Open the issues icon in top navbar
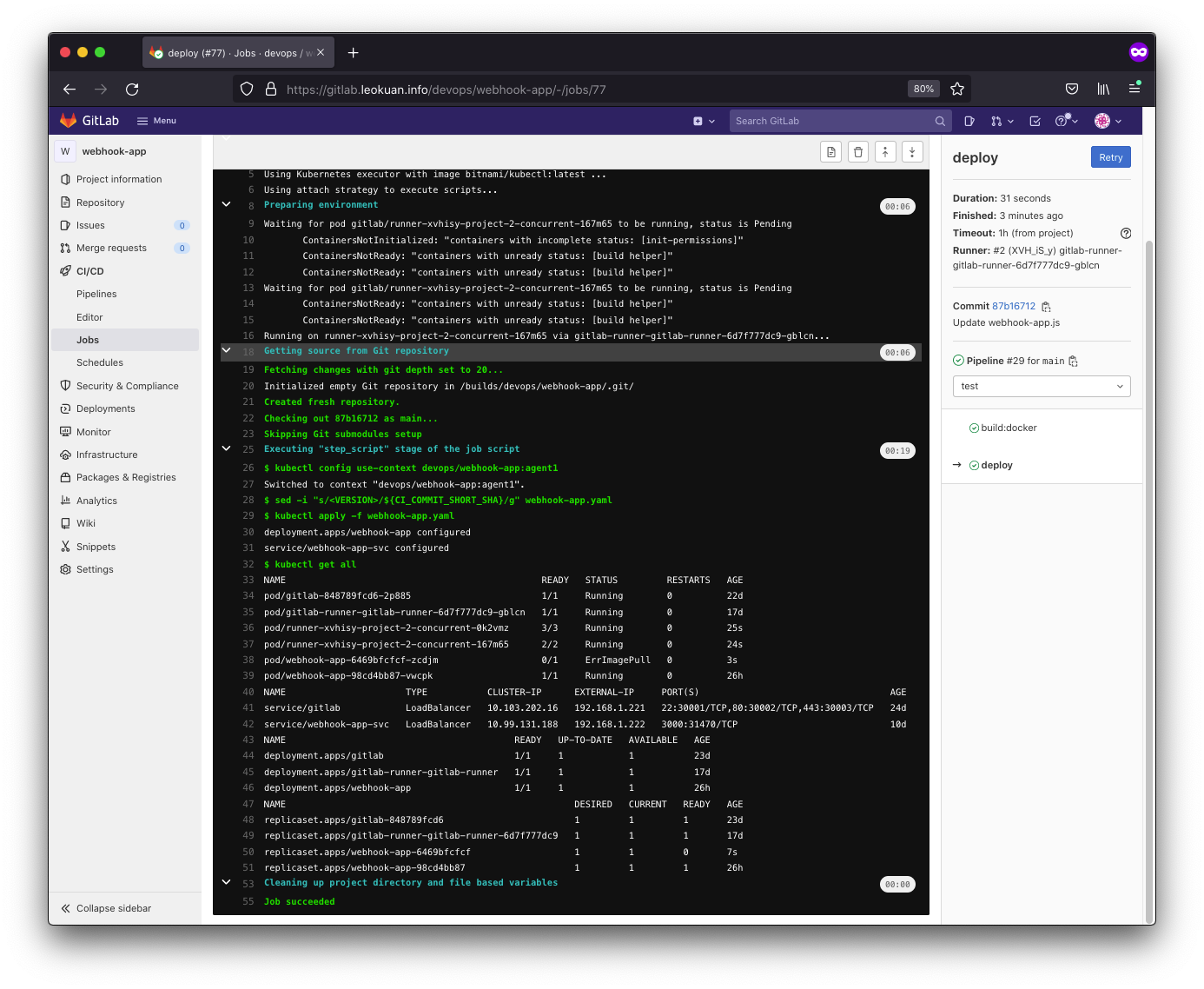 coord(969,121)
